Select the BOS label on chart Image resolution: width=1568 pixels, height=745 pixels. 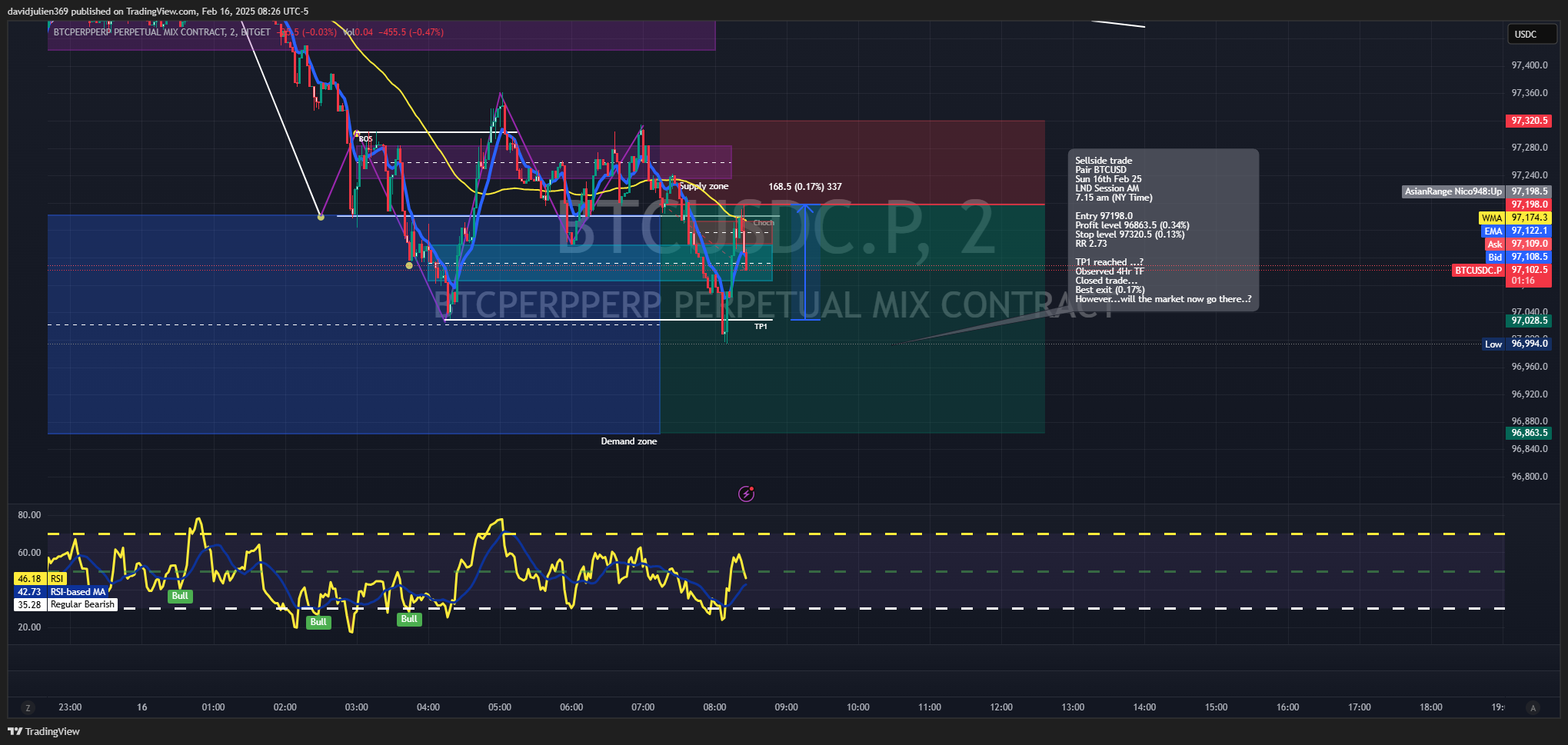[365, 139]
